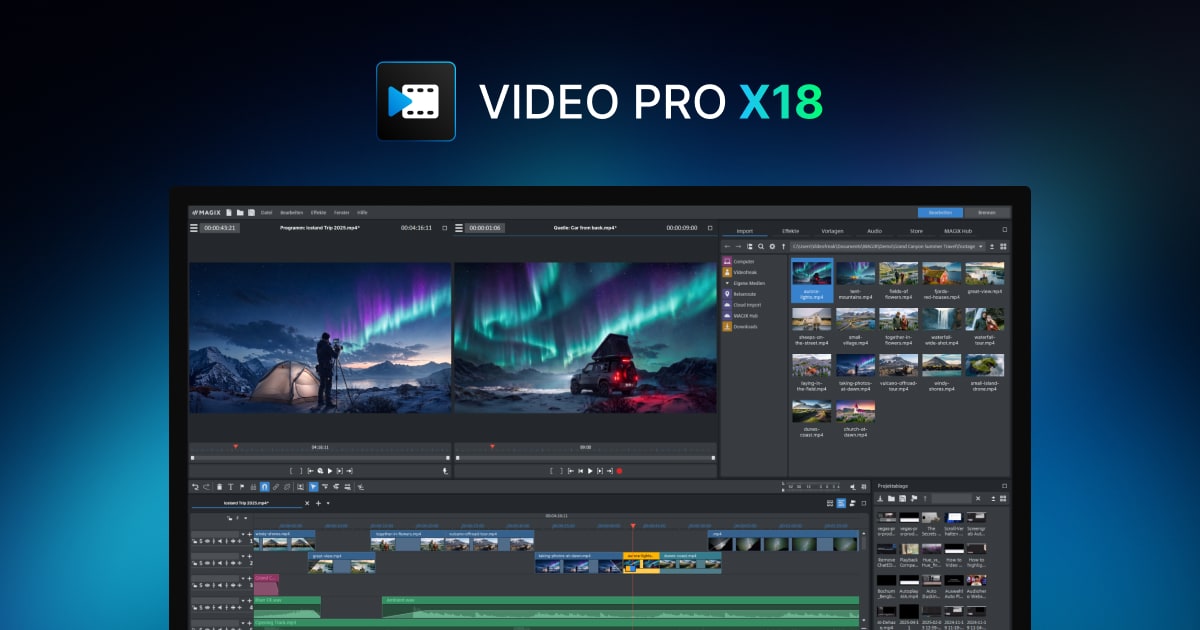This screenshot has height=630, width=1200.
Task: Play the source monitor preview
Action: tap(590, 471)
